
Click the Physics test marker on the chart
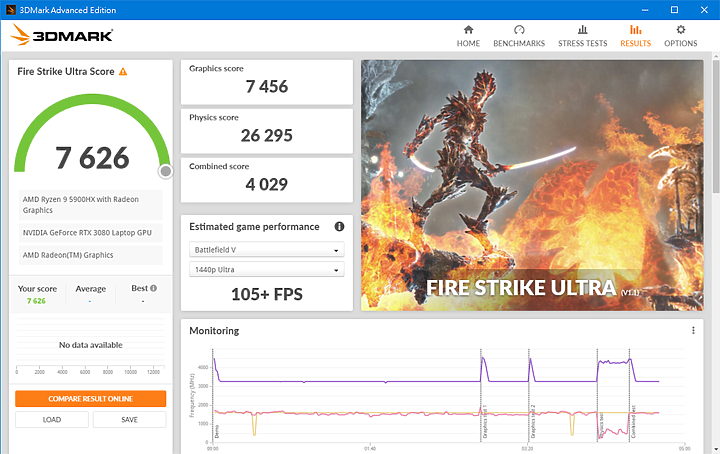601,426
